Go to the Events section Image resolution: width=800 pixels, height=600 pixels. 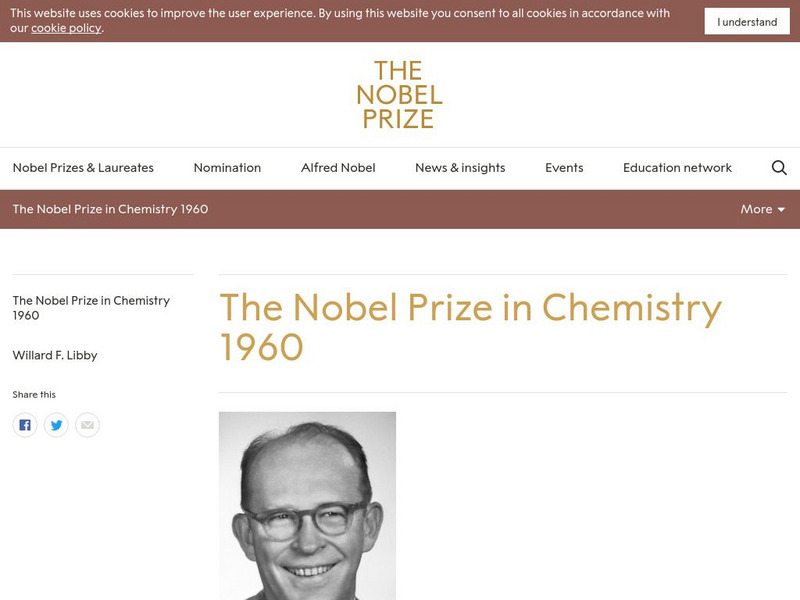[564, 168]
